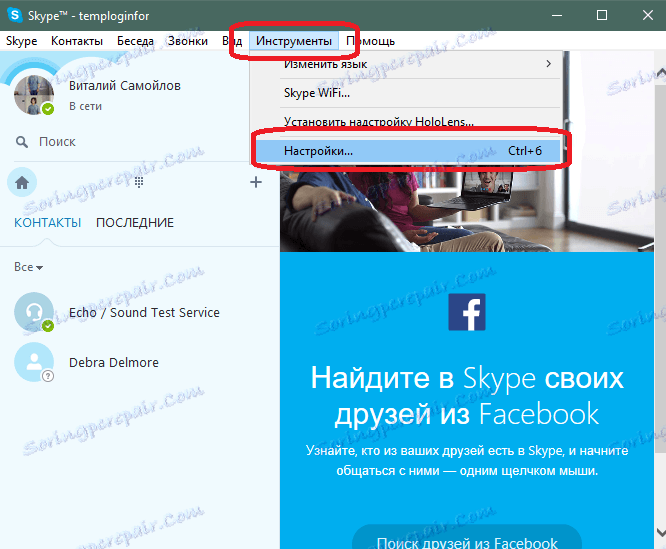Screen dimensions: 666x549
Task: Open the Звонки menu
Action: point(188,41)
